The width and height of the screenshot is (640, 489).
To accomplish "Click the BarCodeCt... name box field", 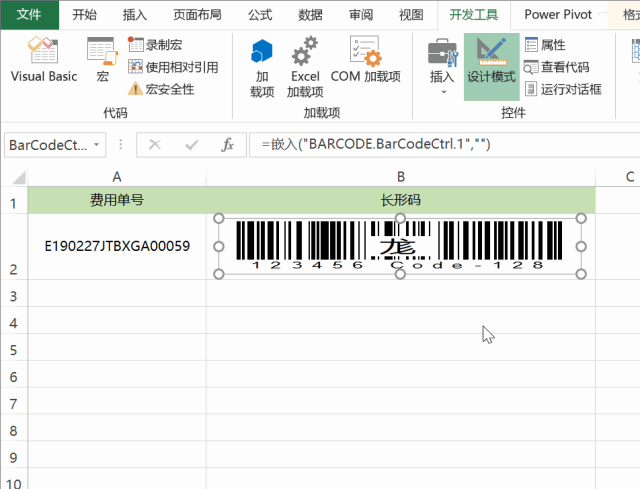I will [x=48, y=144].
